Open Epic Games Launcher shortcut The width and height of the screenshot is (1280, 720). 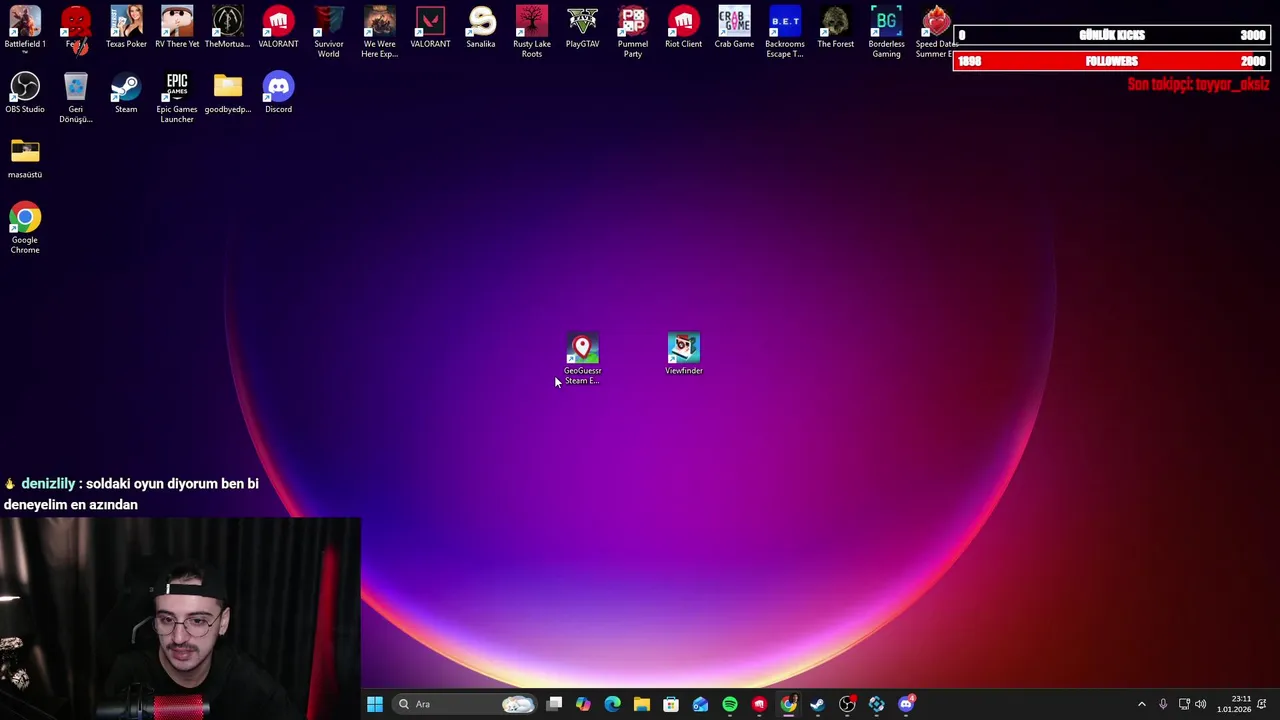click(177, 98)
